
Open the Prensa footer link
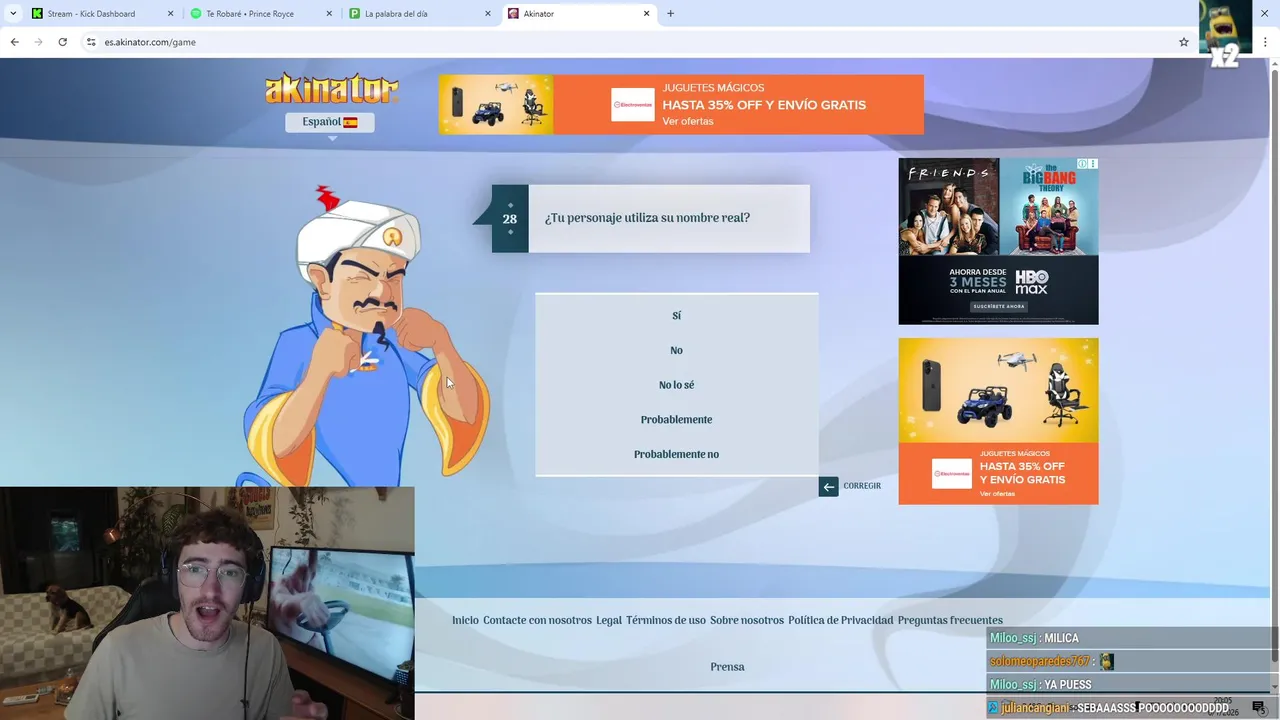[727, 667]
